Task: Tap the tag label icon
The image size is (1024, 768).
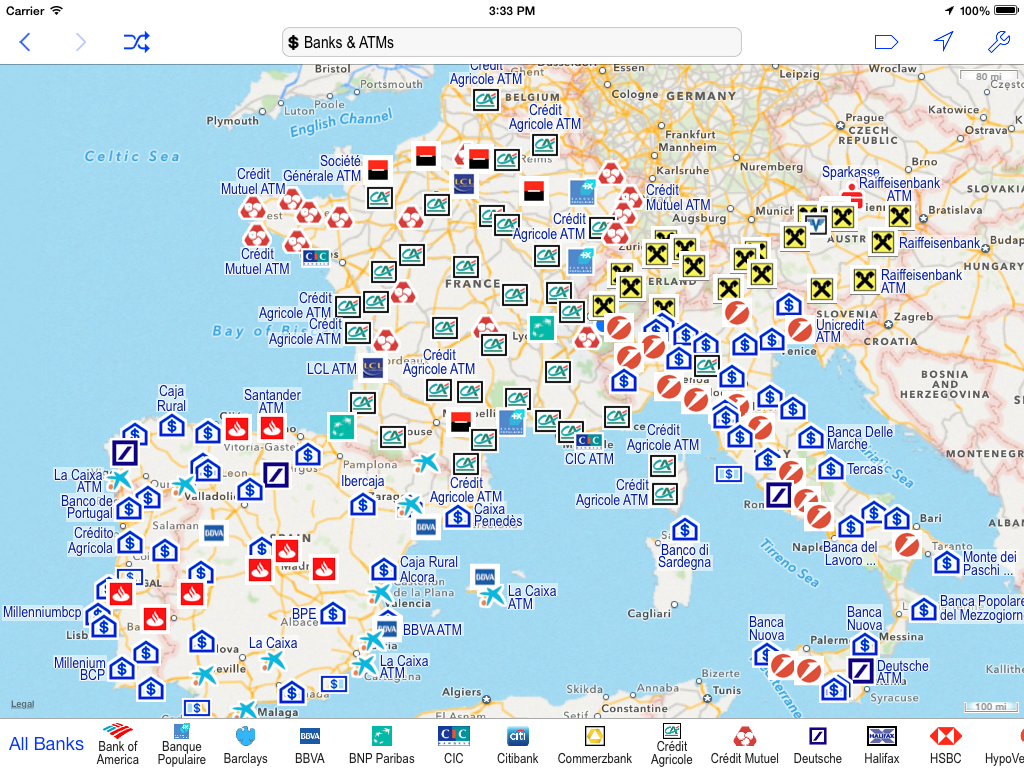Action: (886, 42)
